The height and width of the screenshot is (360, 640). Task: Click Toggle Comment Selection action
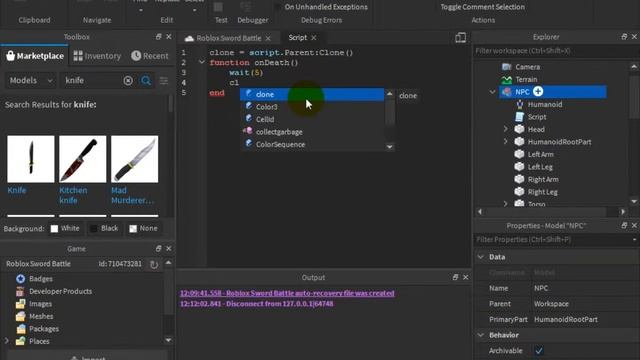click(x=482, y=7)
